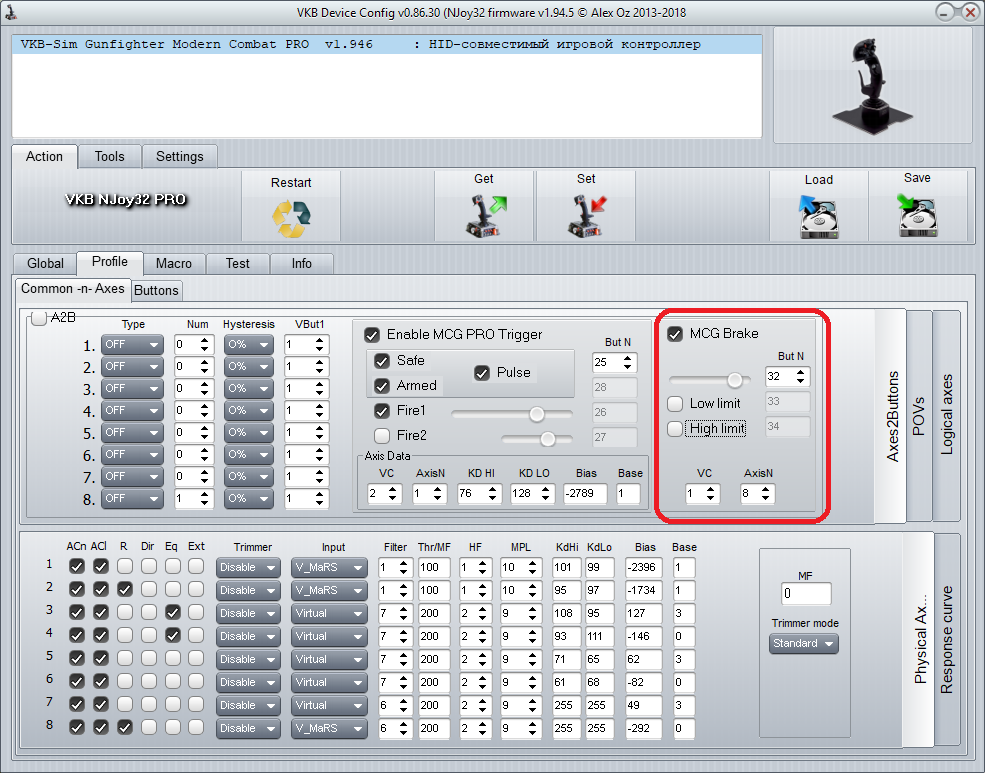Open the POVs vertical tab

coord(919,416)
